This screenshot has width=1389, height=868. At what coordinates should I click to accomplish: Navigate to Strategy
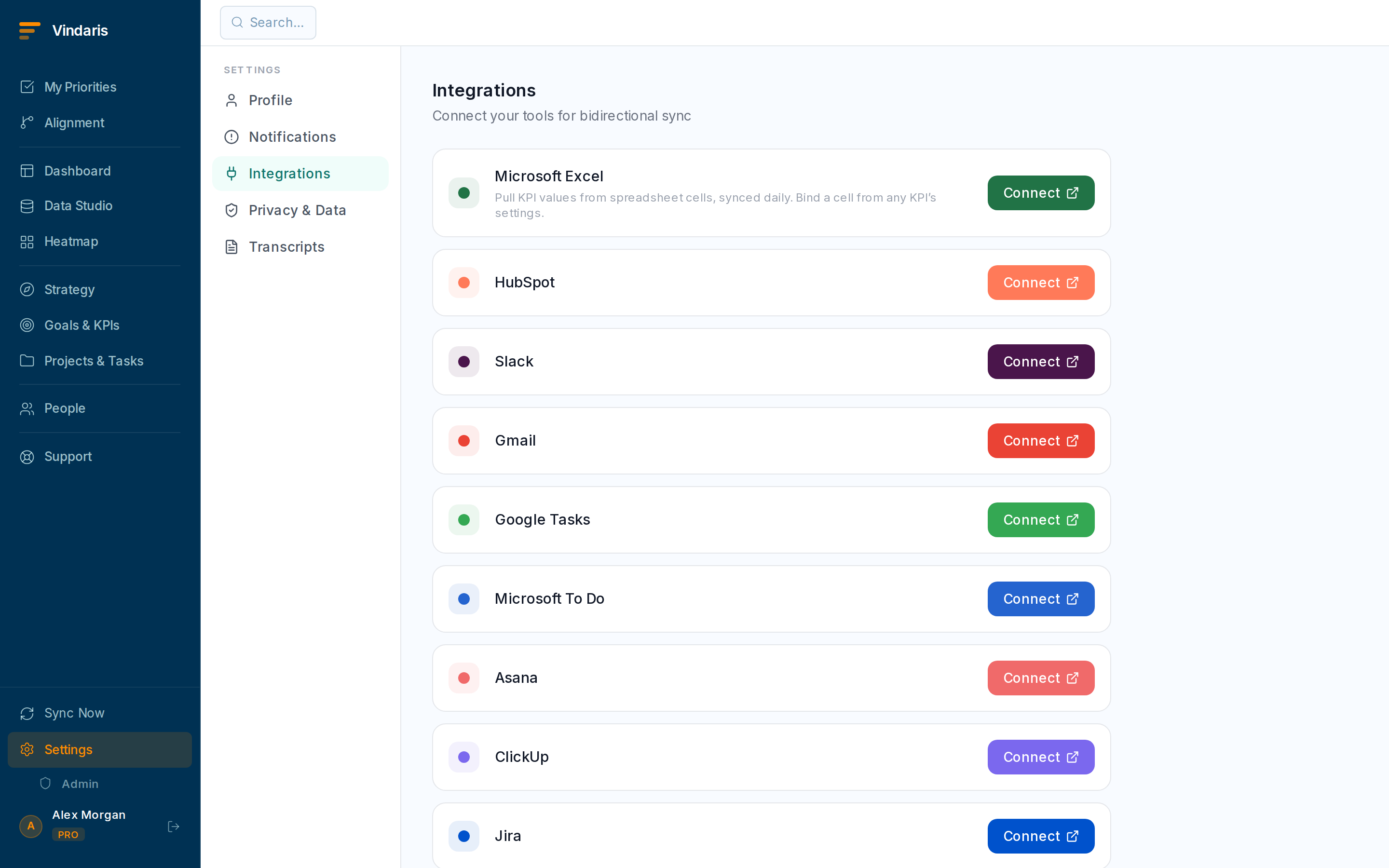[100, 289]
